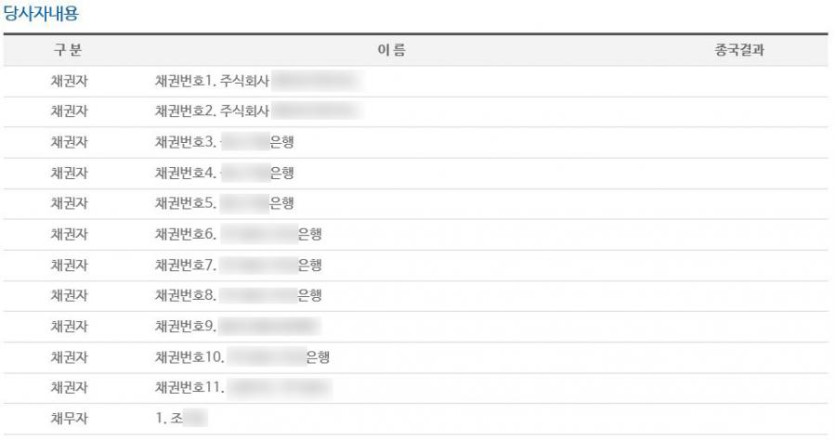Click 채권자 label beside 채권번호9
The image size is (835, 440).
tap(69, 326)
